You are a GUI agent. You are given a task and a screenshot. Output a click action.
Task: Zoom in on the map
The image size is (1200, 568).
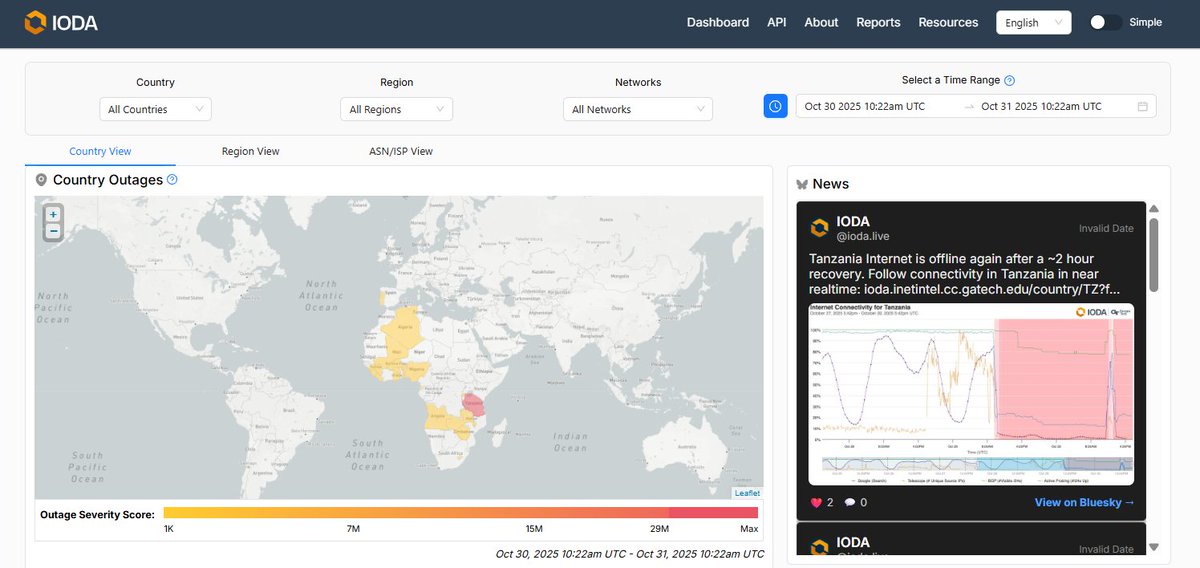[x=53, y=214]
